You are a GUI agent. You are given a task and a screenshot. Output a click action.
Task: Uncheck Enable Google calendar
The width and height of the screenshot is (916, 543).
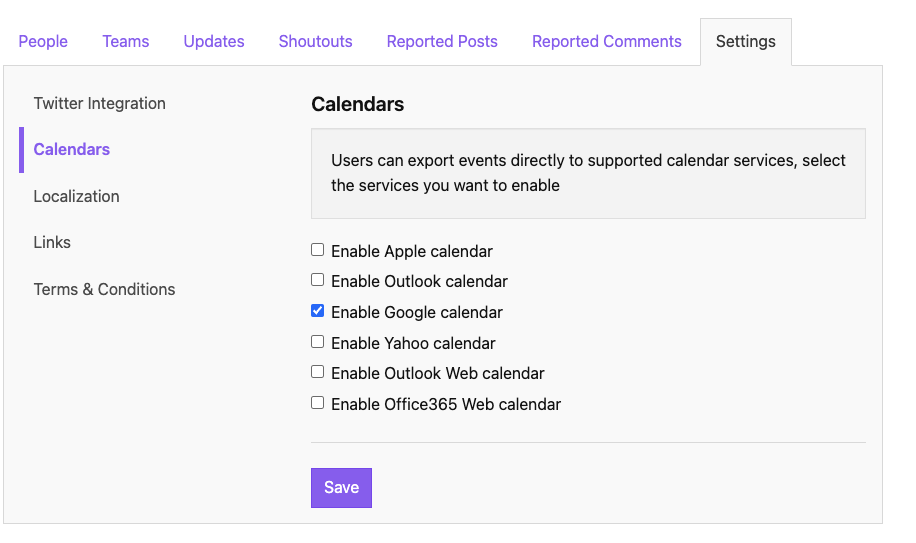coord(317,311)
